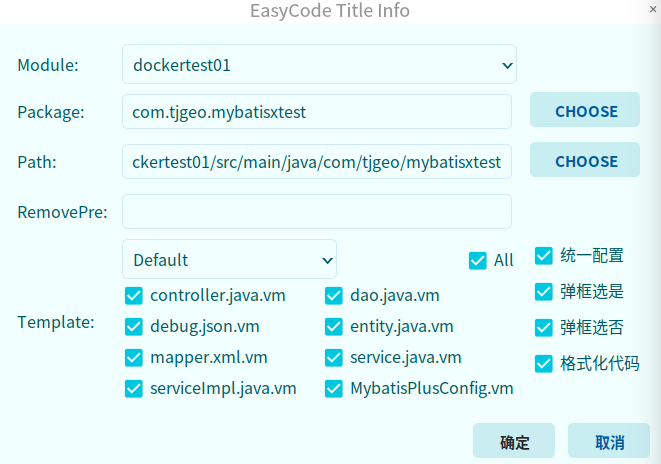Uncheck the All templates checkbox
The height and width of the screenshot is (464, 661).
pos(478,260)
